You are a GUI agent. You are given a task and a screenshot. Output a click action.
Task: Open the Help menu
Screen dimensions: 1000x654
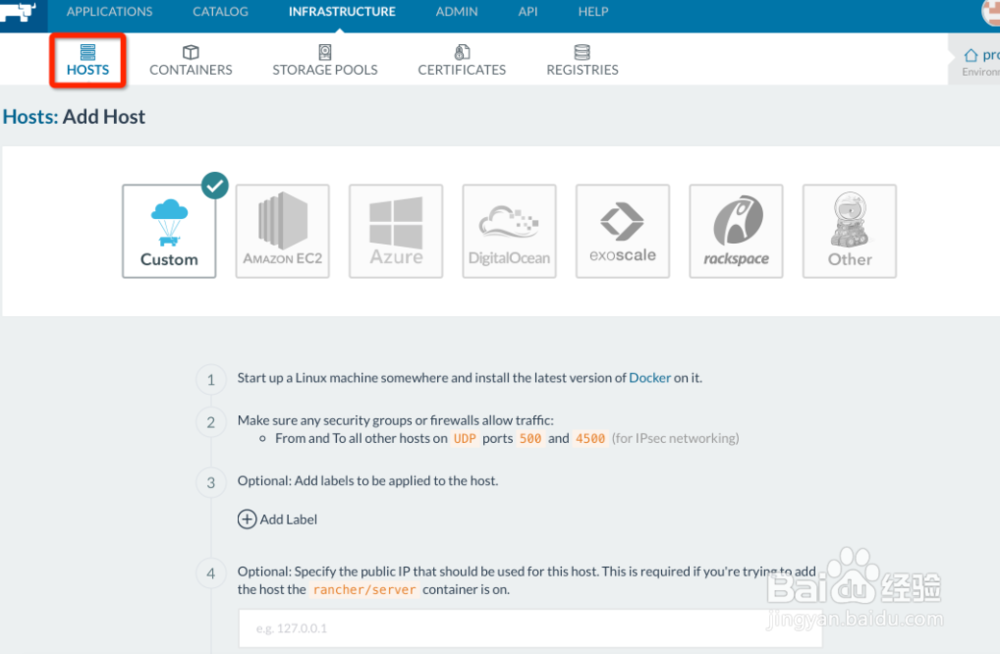pyautogui.click(x=593, y=11)
